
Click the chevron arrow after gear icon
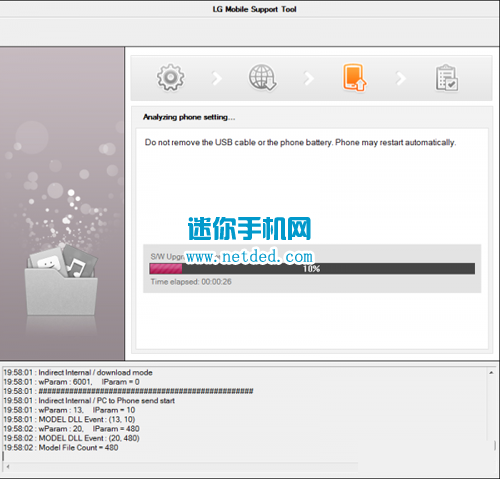217,78
